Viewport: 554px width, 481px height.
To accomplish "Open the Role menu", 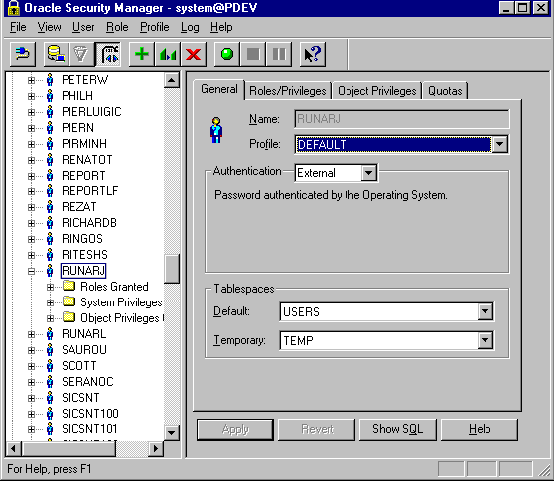I will coord(117,27).
